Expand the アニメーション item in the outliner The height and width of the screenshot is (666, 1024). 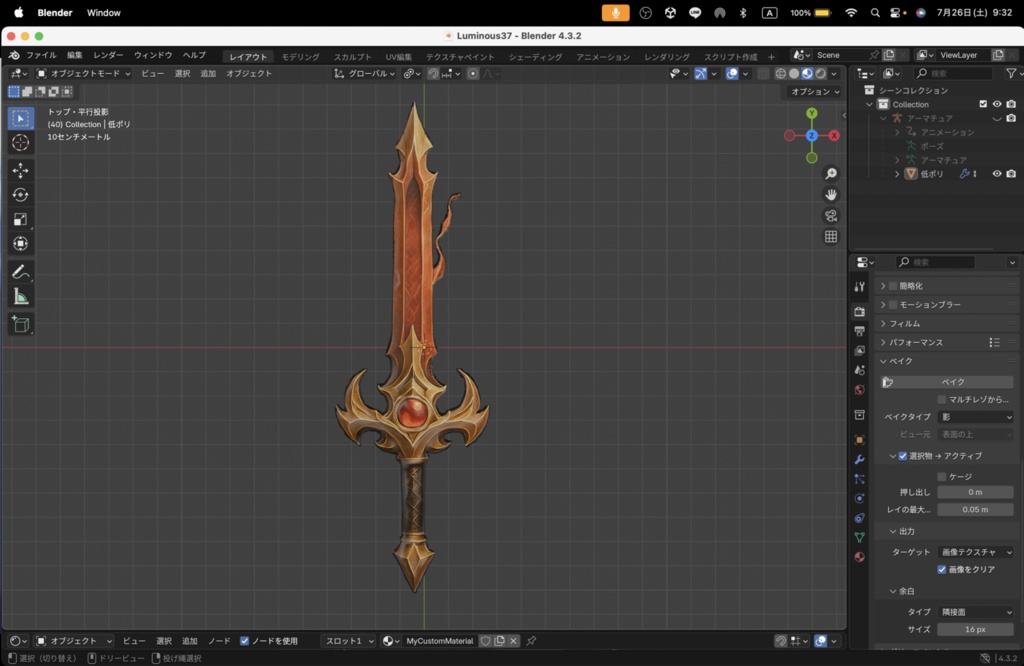coord(897,131)
